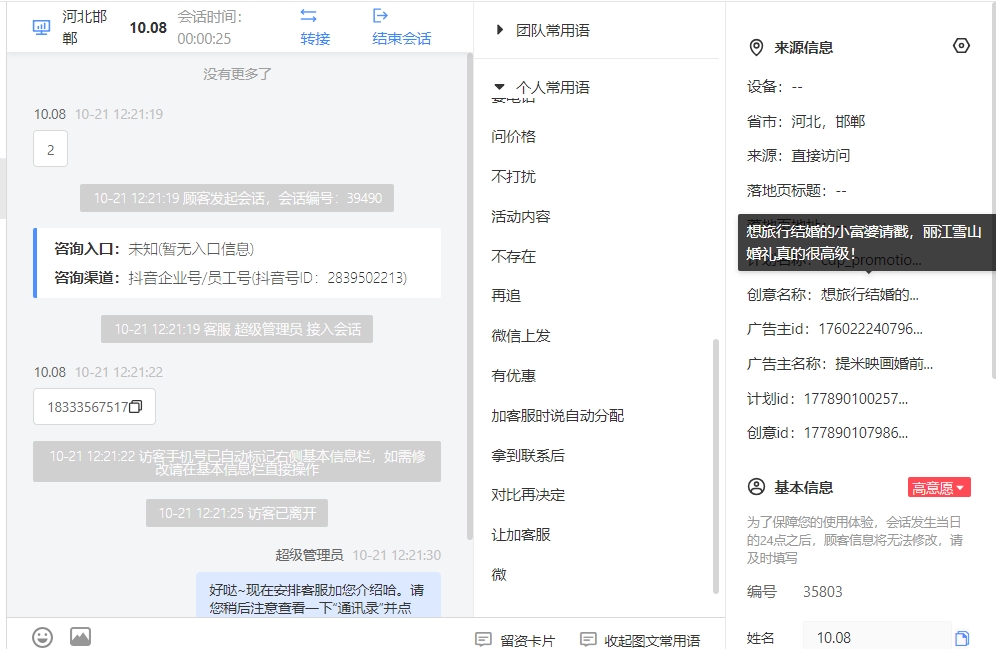This screenshot has height=649, width=996.
Task: Click 收起图文常用语 text button
Action: [652, 641]
